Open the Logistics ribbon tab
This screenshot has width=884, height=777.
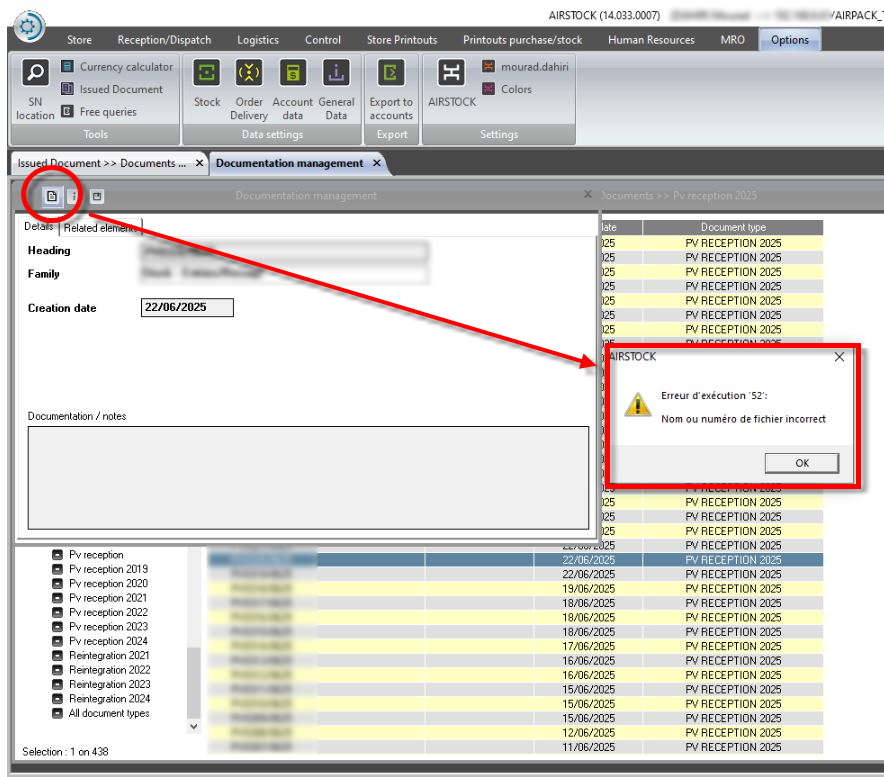[258, 40]
